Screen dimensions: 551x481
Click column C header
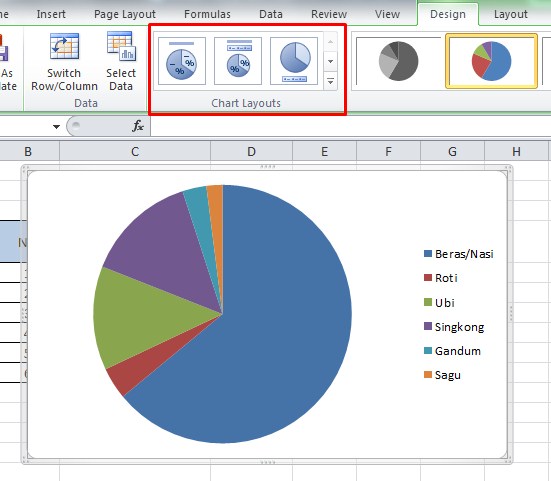point(135,151)
